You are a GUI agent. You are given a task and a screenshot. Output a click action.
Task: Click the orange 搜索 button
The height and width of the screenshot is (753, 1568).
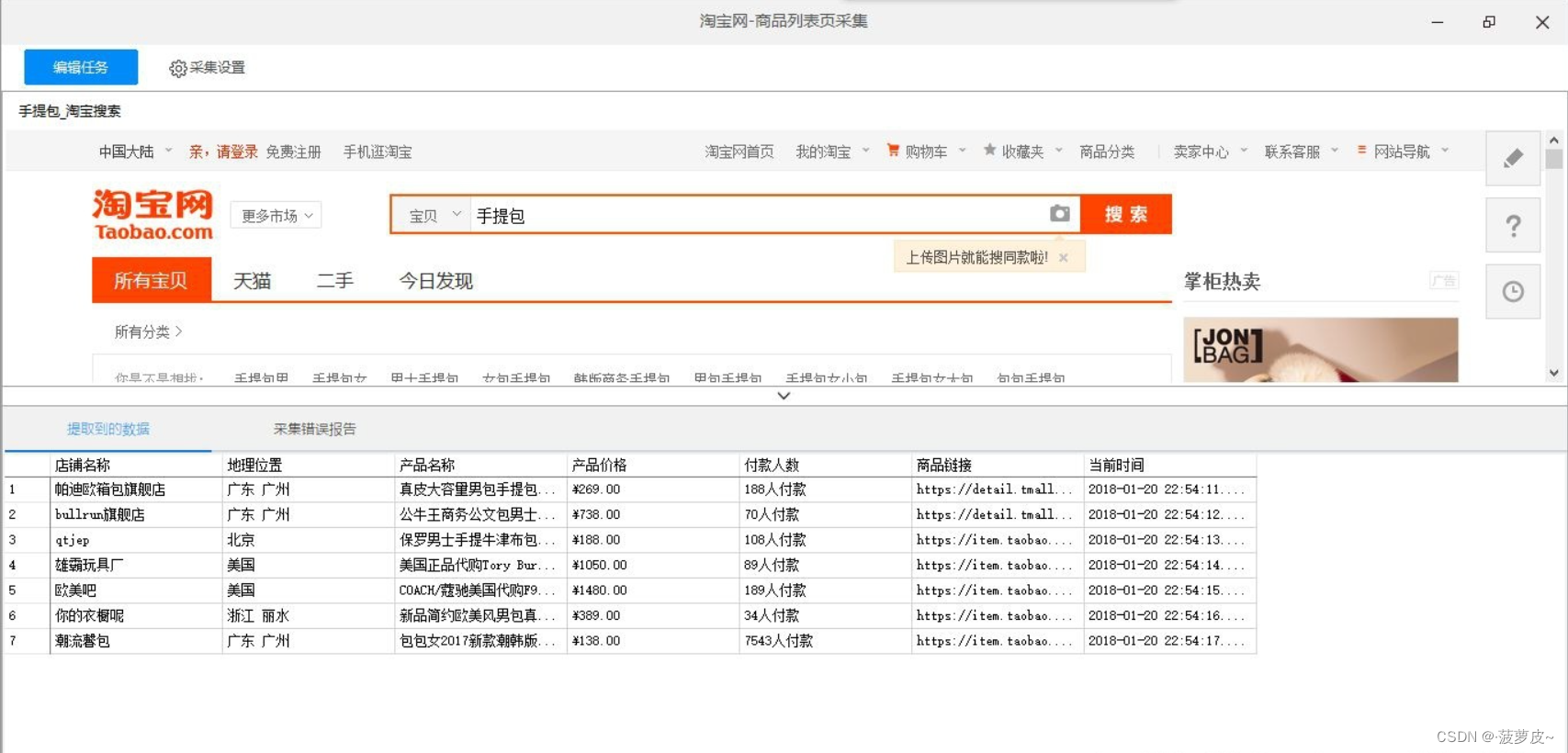tap(1126, 214)
